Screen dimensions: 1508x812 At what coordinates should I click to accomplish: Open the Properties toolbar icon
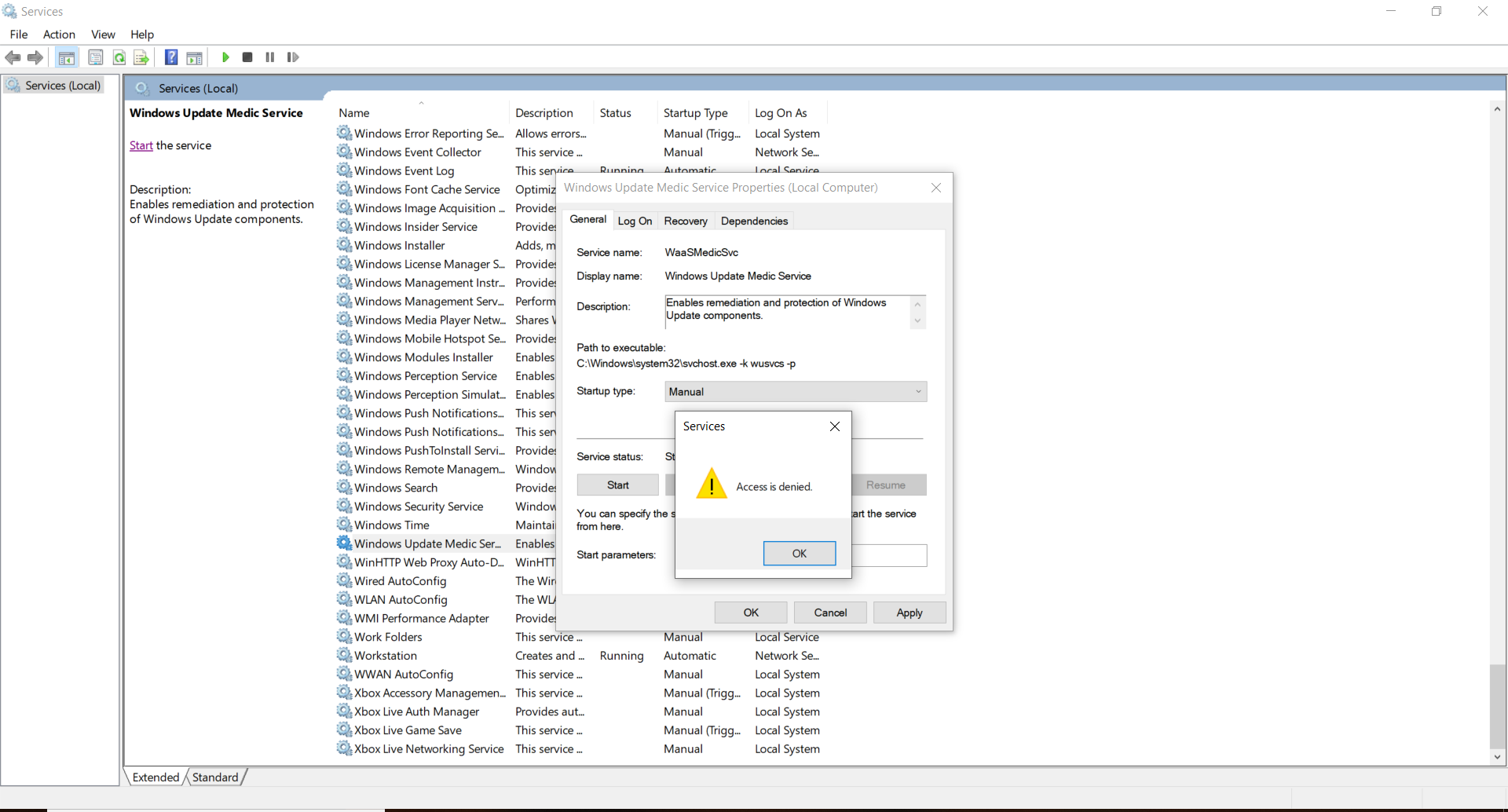[96, 57]
